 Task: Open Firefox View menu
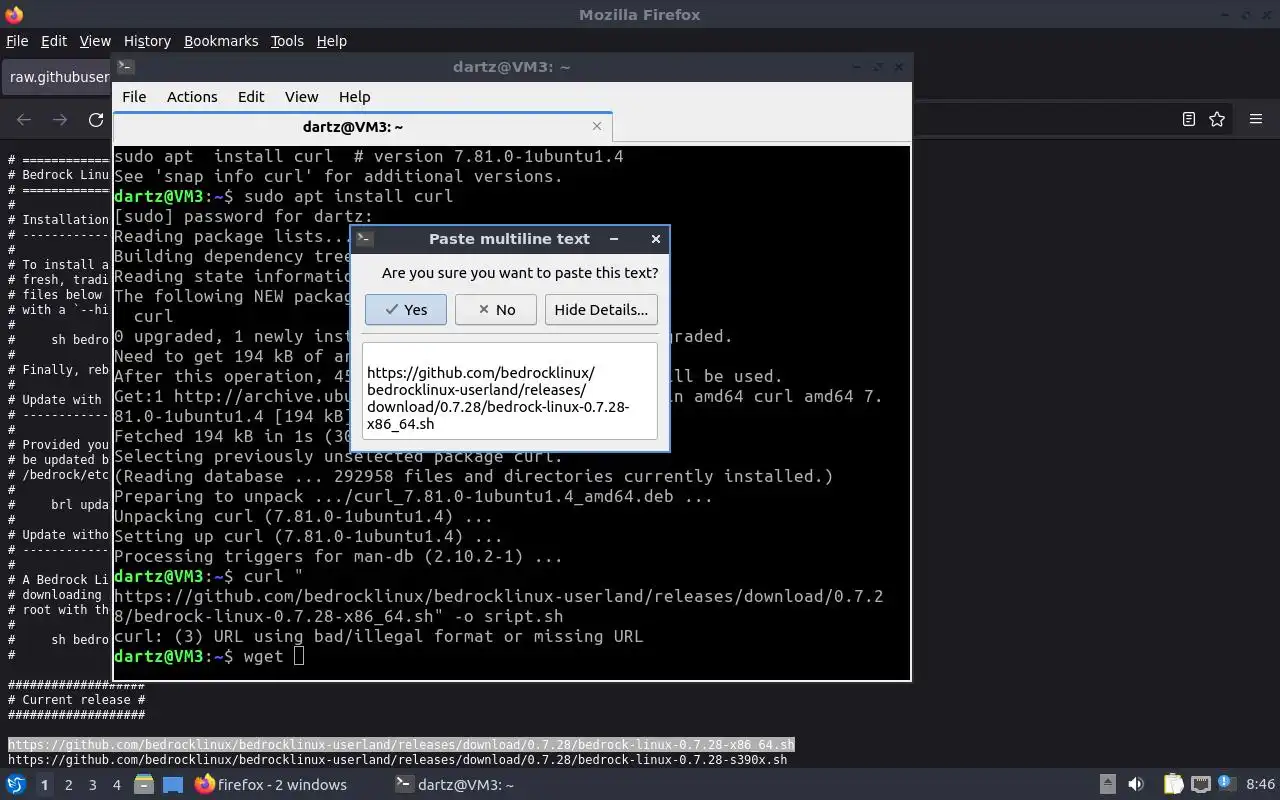[95, 41]
